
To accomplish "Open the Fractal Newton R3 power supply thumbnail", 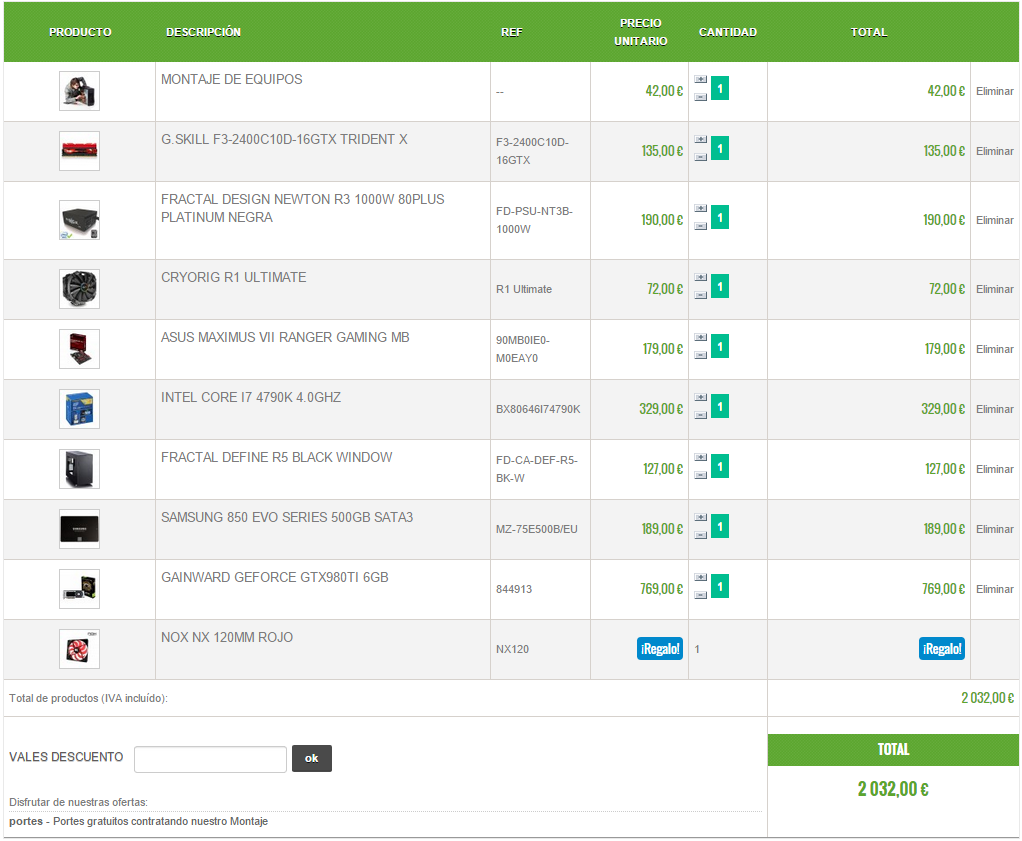I will pos(80,220).
